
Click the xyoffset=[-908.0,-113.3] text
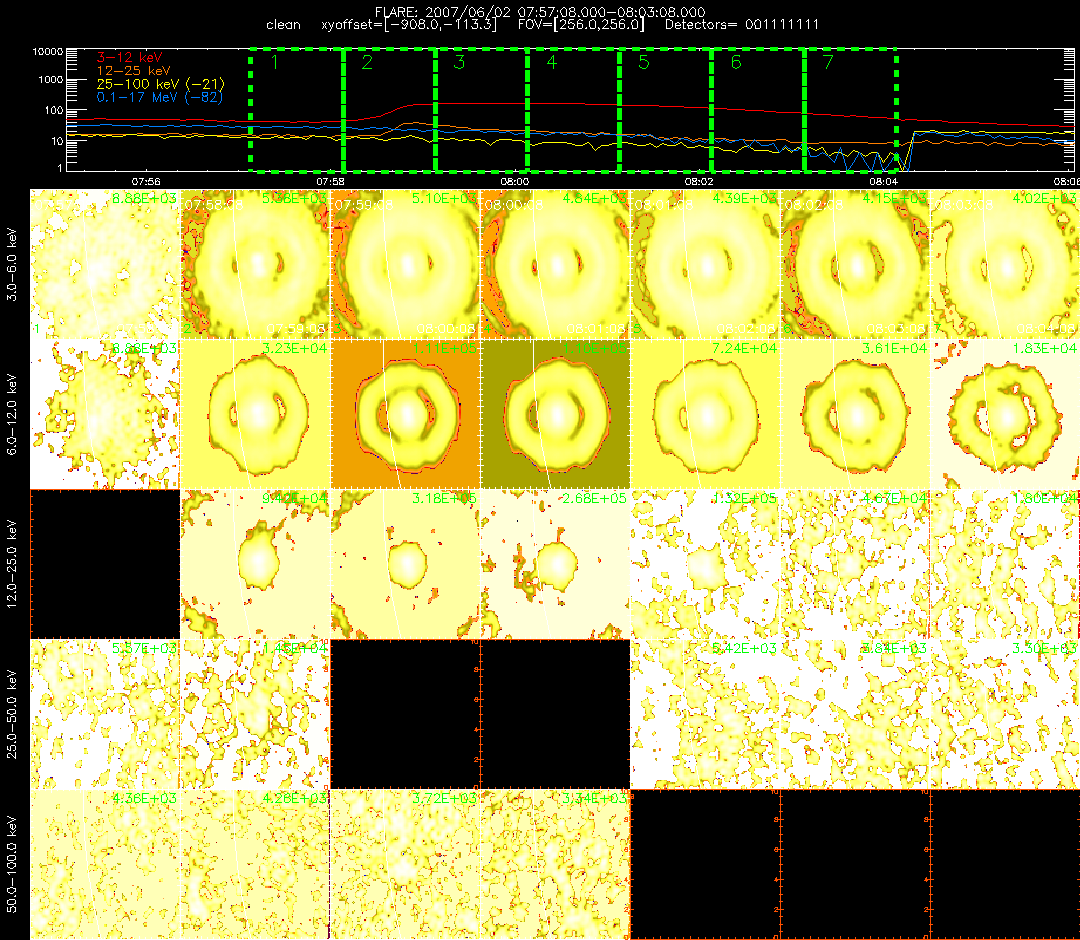(409, 25)
